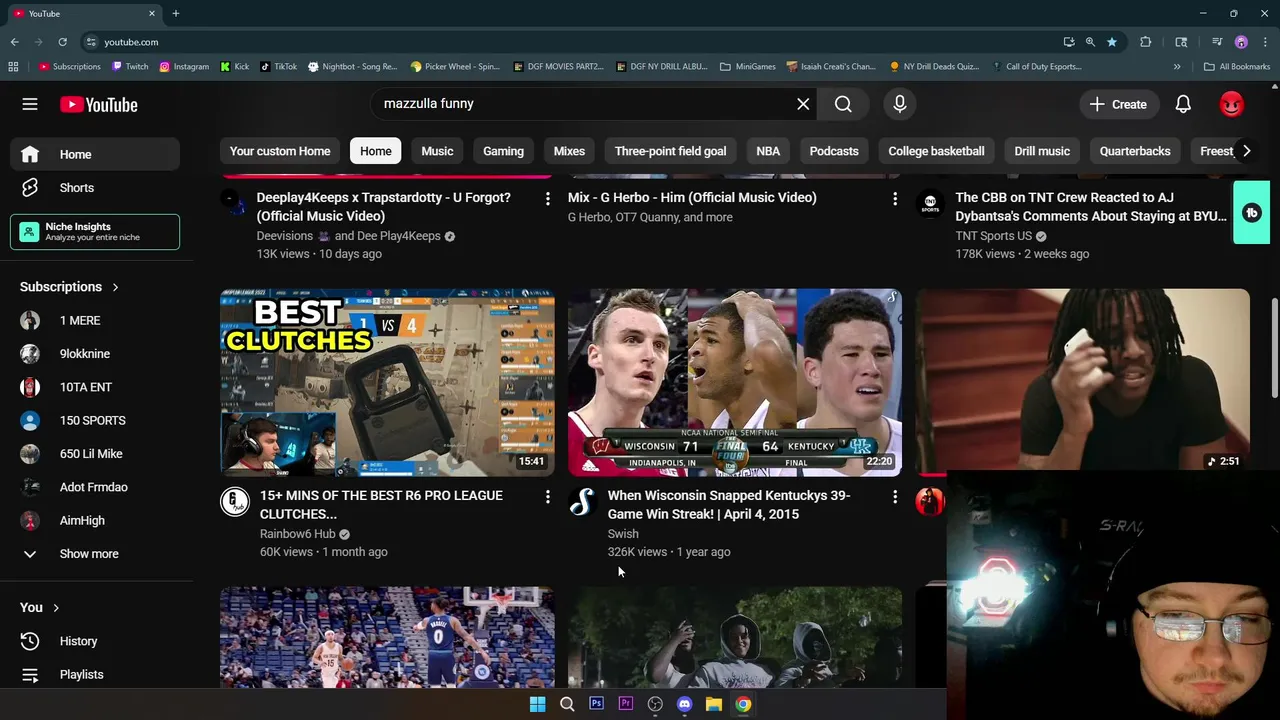1280x720 pixels.
Task: Click the Create button
Action: 1118,104
